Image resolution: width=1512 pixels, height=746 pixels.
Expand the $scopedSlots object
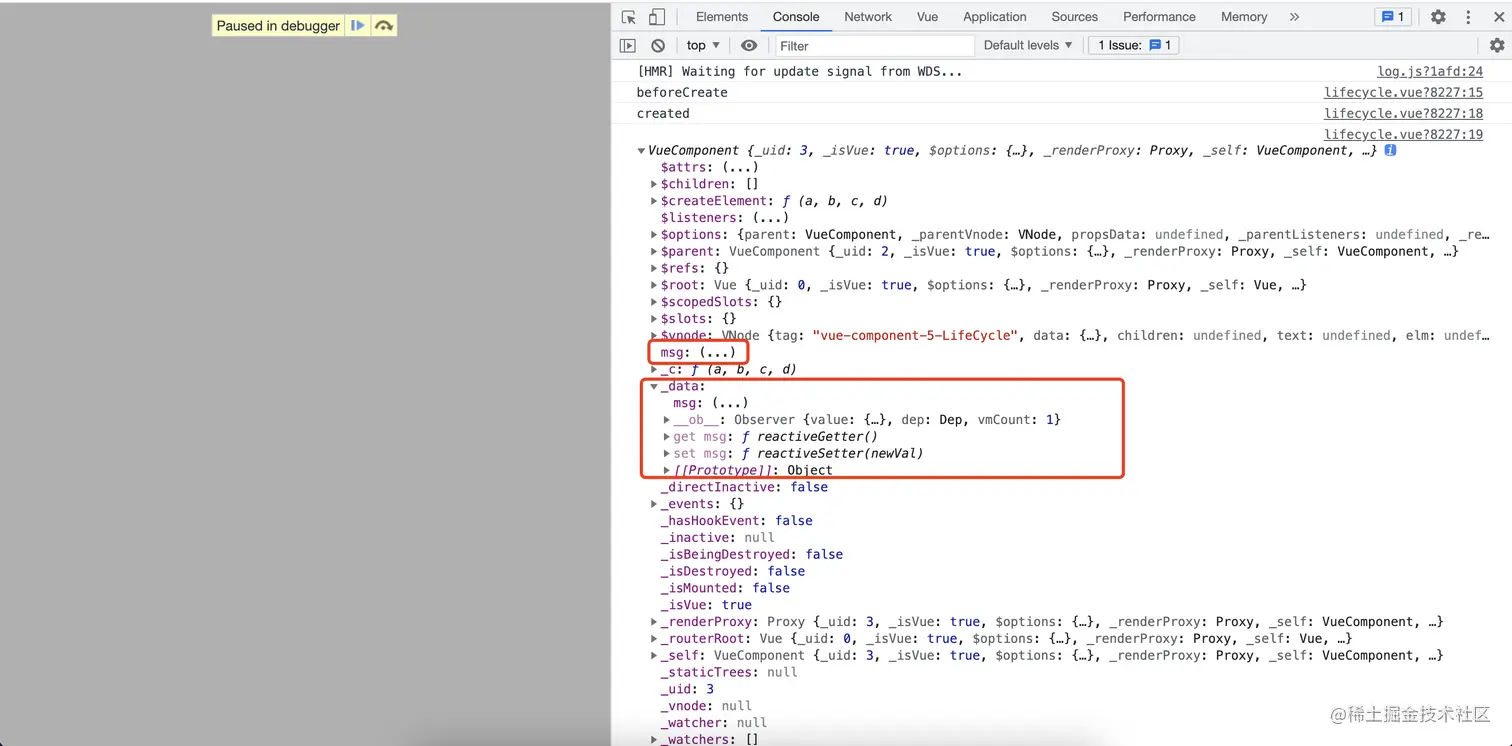[x=654, y=302]
